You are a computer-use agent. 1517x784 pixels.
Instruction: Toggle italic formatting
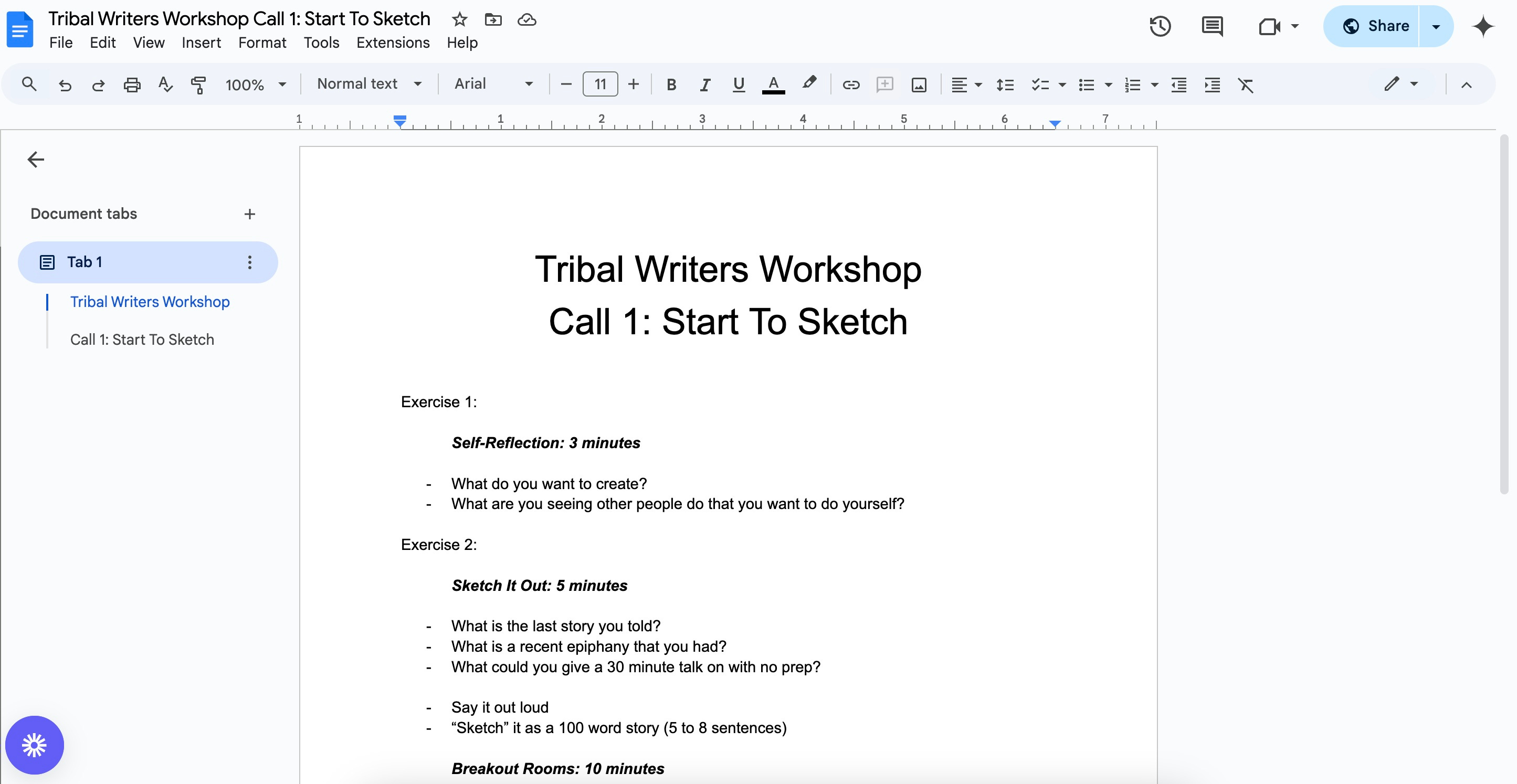coord(704,85)
